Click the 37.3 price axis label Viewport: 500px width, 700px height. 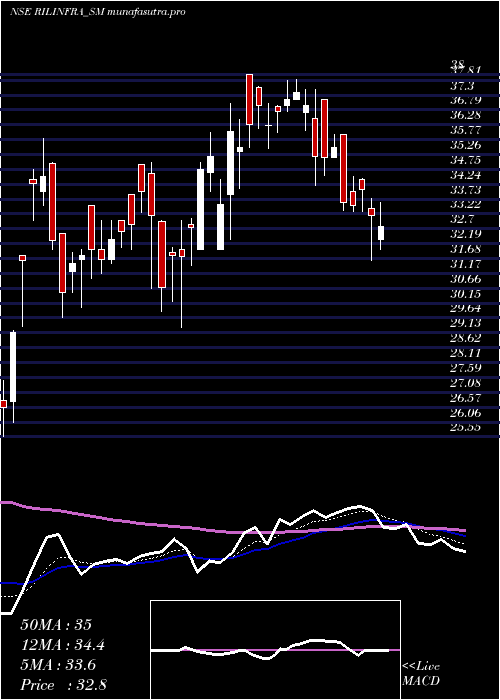tap(462, 85)
